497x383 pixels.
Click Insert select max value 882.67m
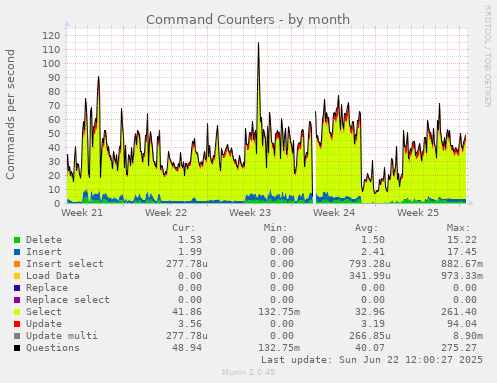462,264
